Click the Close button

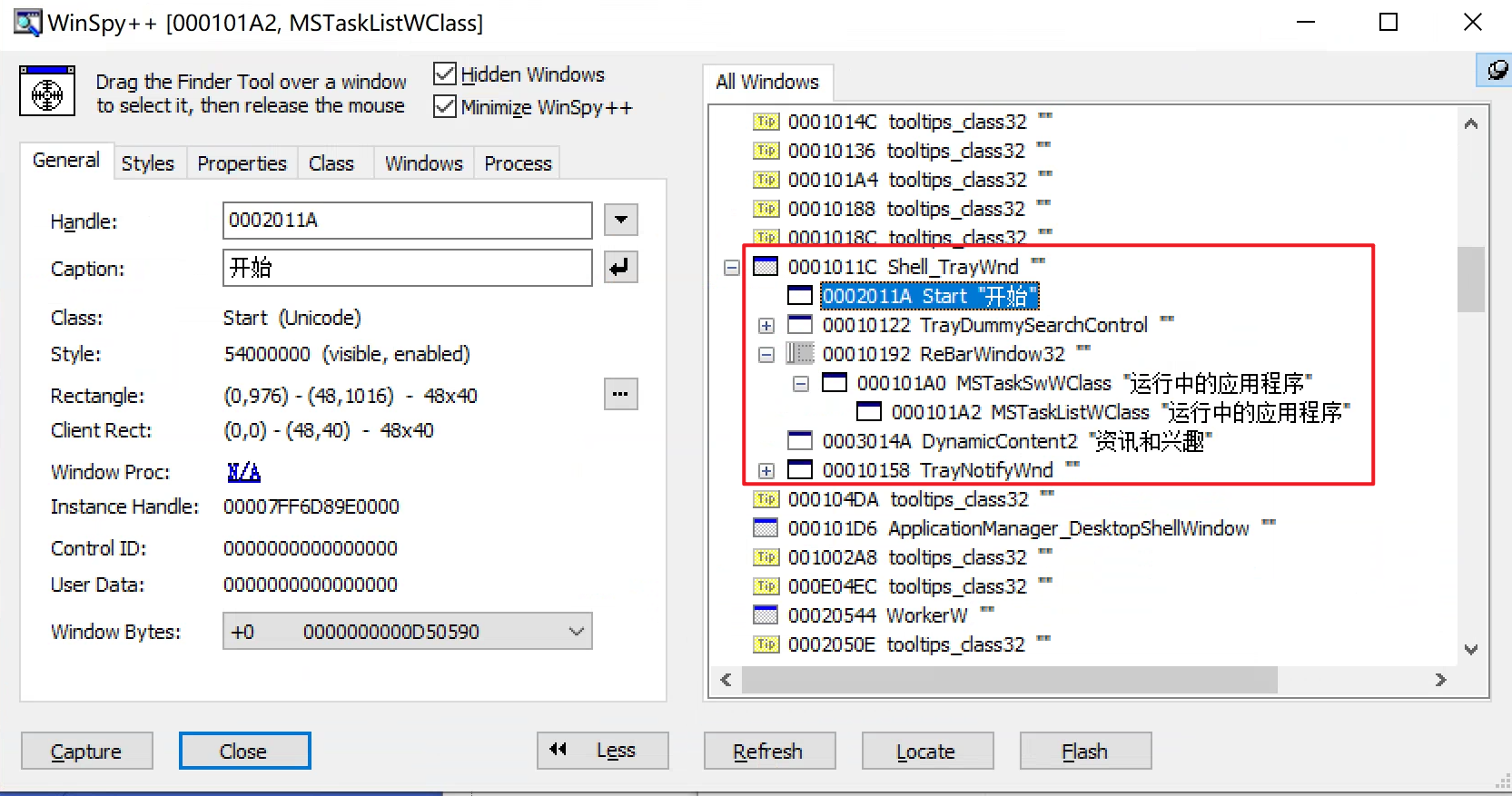click(x=244, y=751)
